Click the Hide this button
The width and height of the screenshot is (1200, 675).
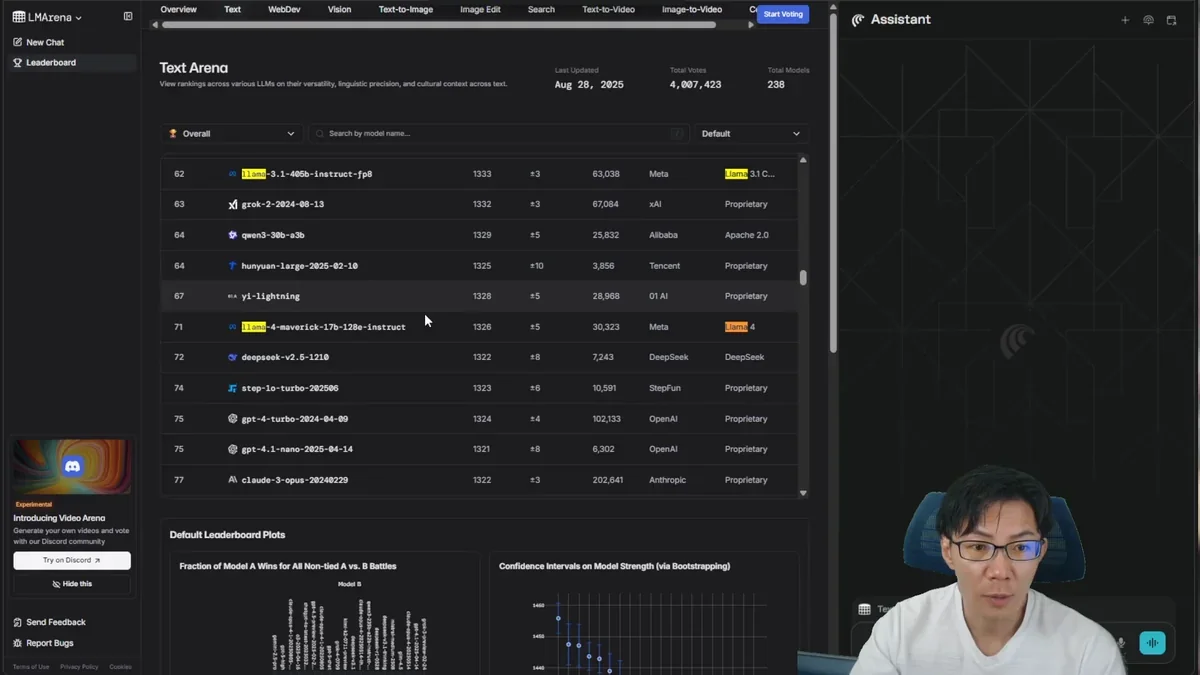point(72,584)
